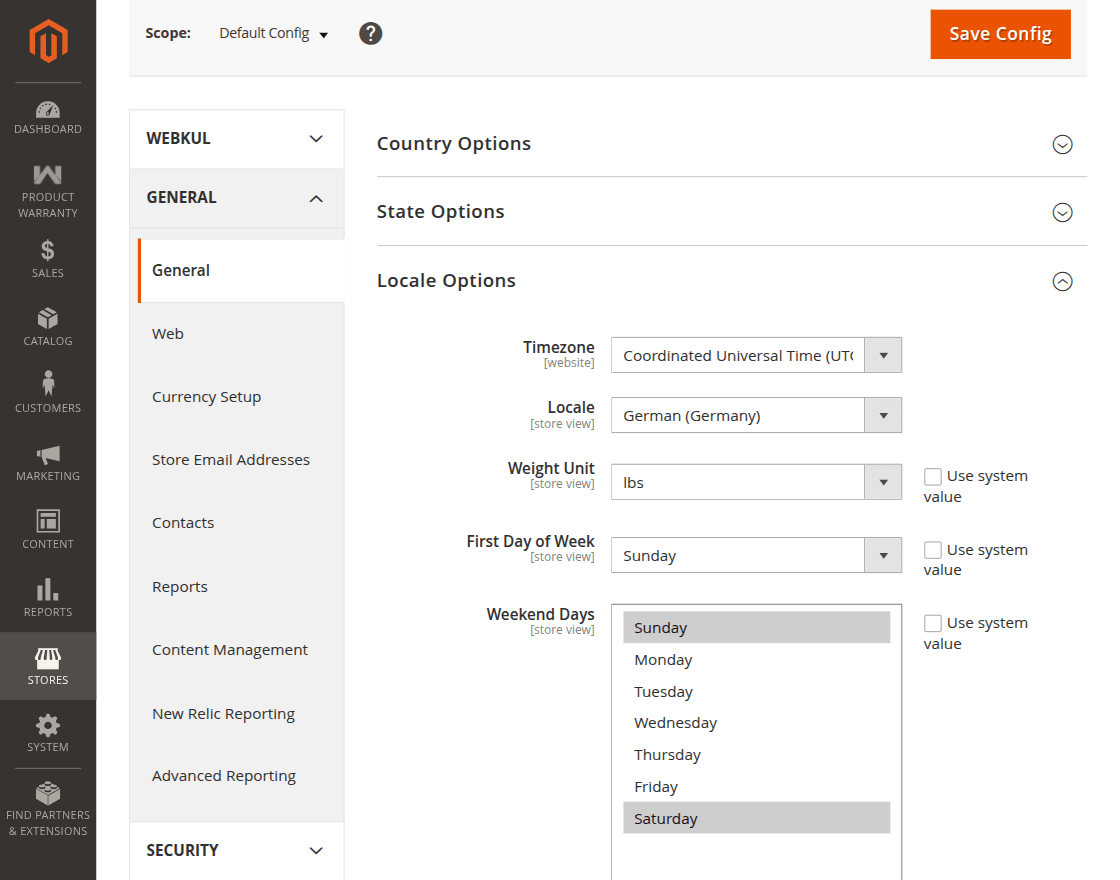The height and width of the screenshot is (880, 1120).
Task: Open the Locale dropdown
Action: tap(756, 415)
